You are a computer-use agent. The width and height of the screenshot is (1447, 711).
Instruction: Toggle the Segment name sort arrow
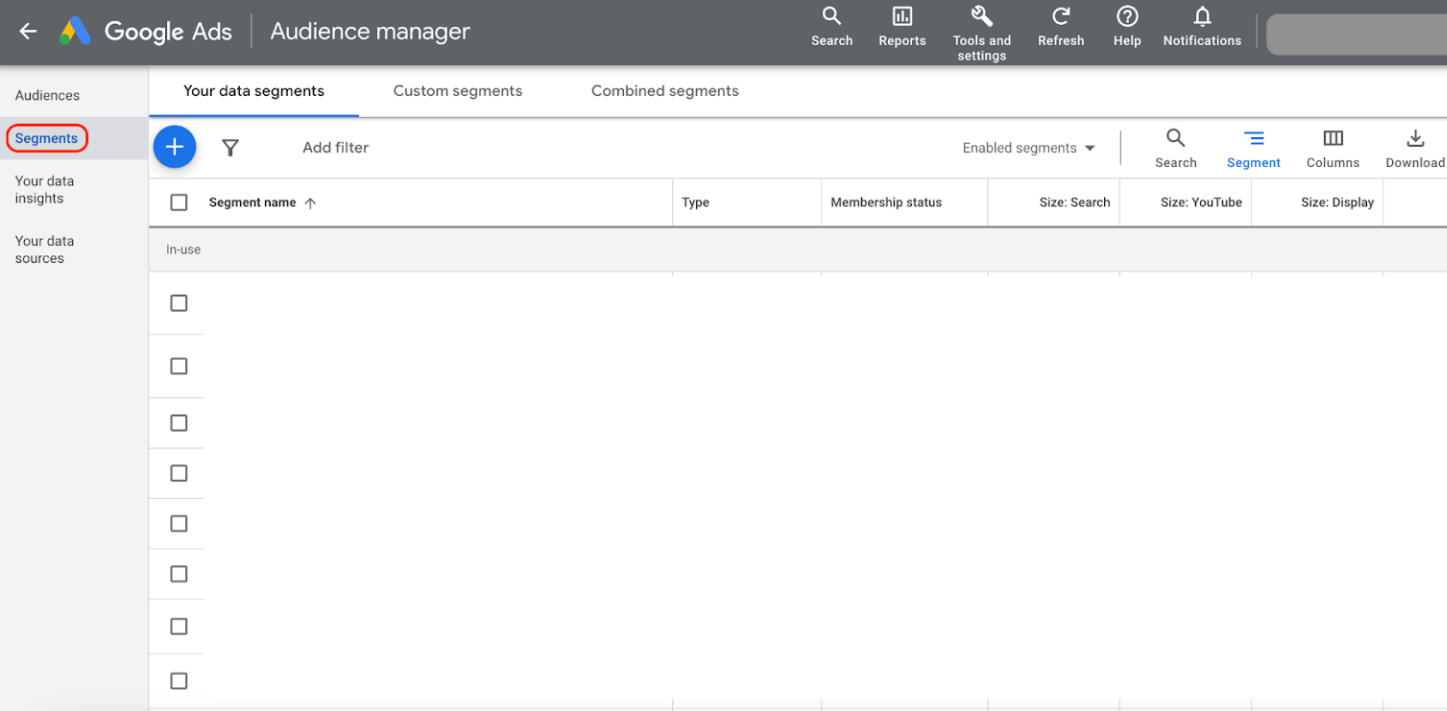coord(310,202)
